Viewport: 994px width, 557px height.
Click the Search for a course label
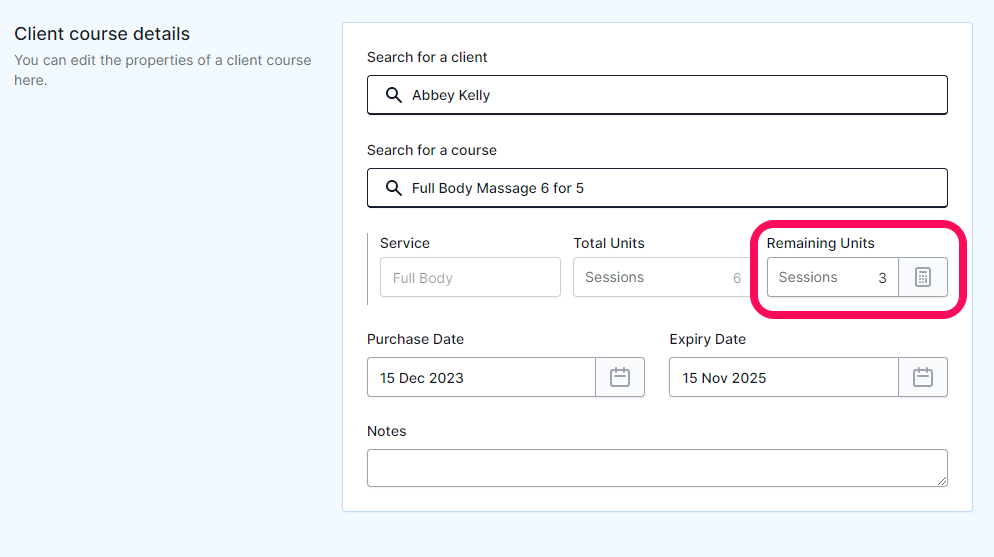pos(432,150)
